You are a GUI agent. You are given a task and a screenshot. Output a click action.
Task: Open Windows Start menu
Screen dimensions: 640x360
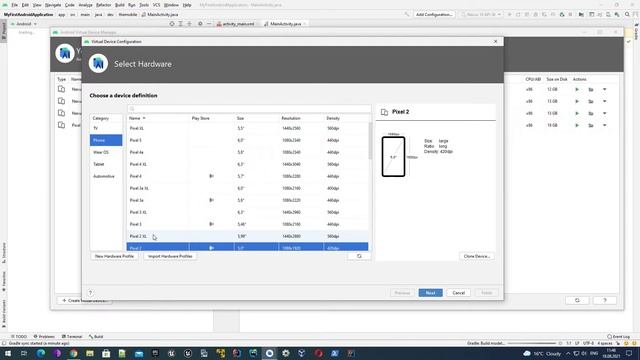(8, 353)
